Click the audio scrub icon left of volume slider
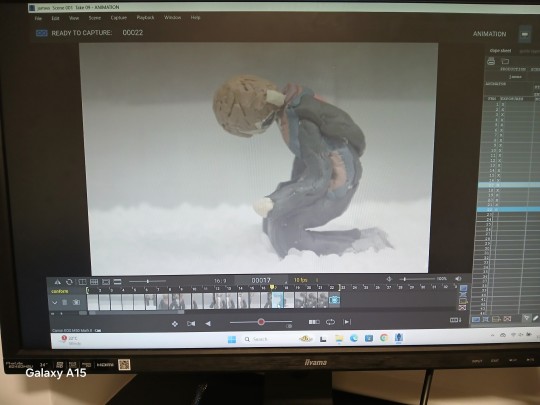Image resolution: width=540 pixels, height=405 pixels. pyautogui.click(x=389, y=279)
